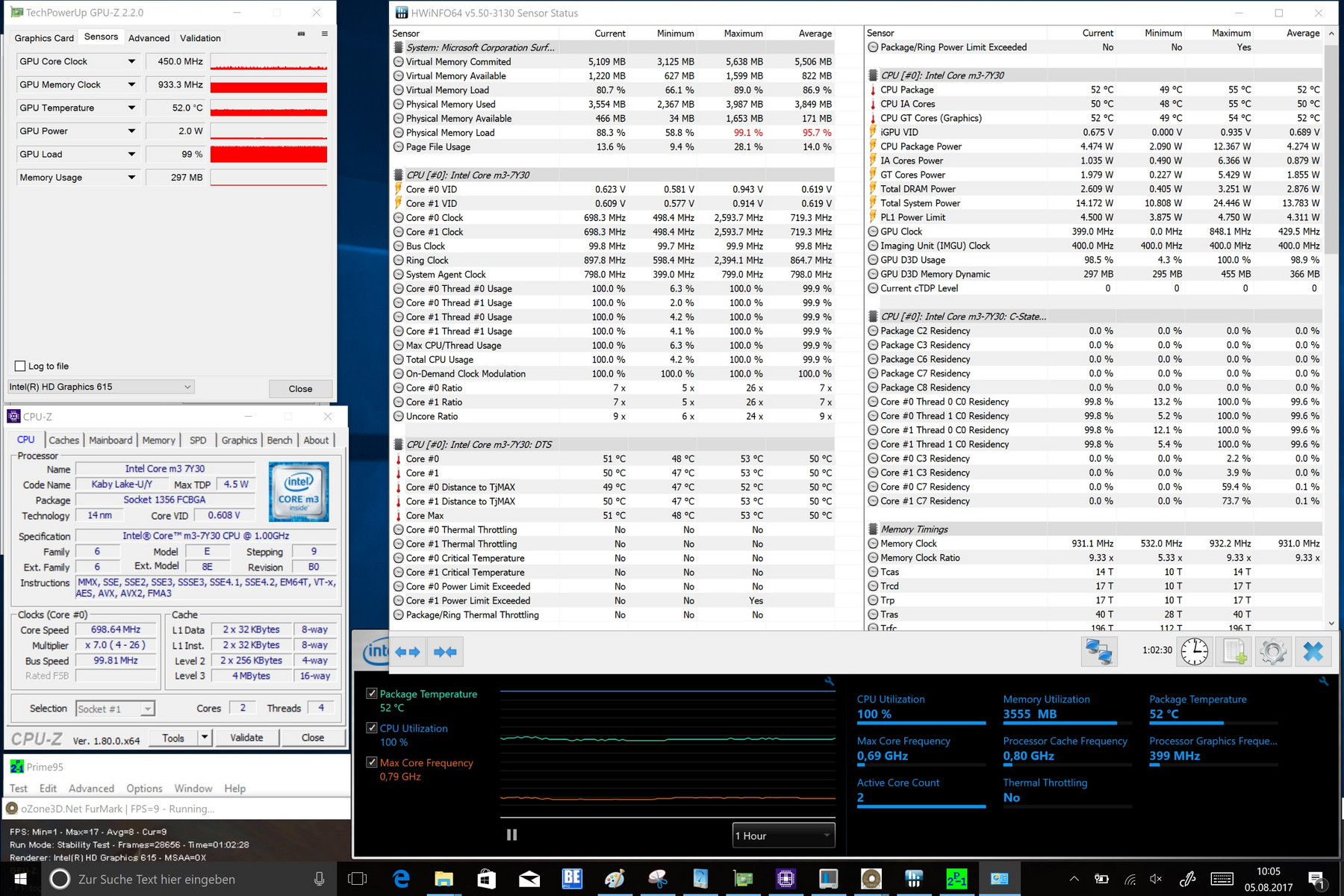This screenshot has height=896, width=1344.
Task: Open the GPU Core Clock sensor dropdown
Action: click(x=131, y=61)
